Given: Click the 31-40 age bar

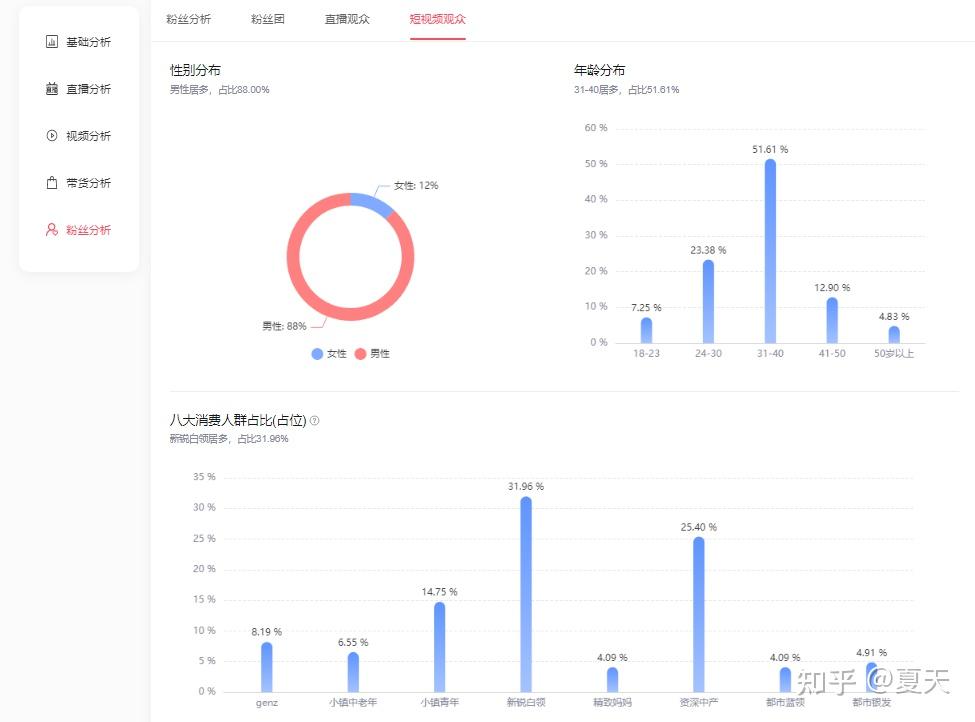Looking at the screenshot, I should coord(770,251).
